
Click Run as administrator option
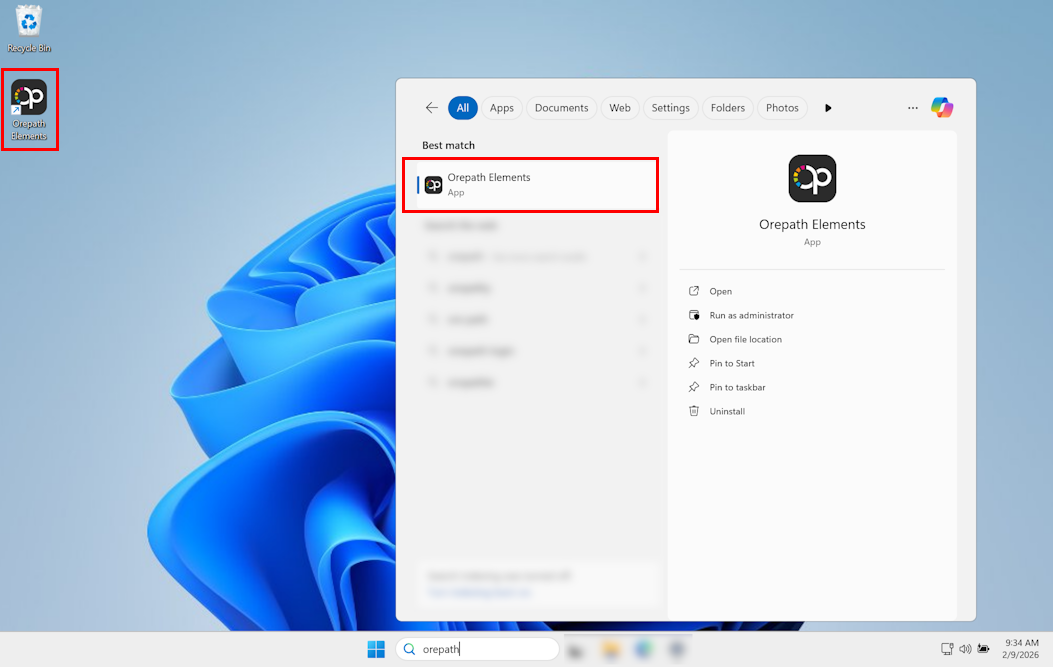[x=751, y=315]
